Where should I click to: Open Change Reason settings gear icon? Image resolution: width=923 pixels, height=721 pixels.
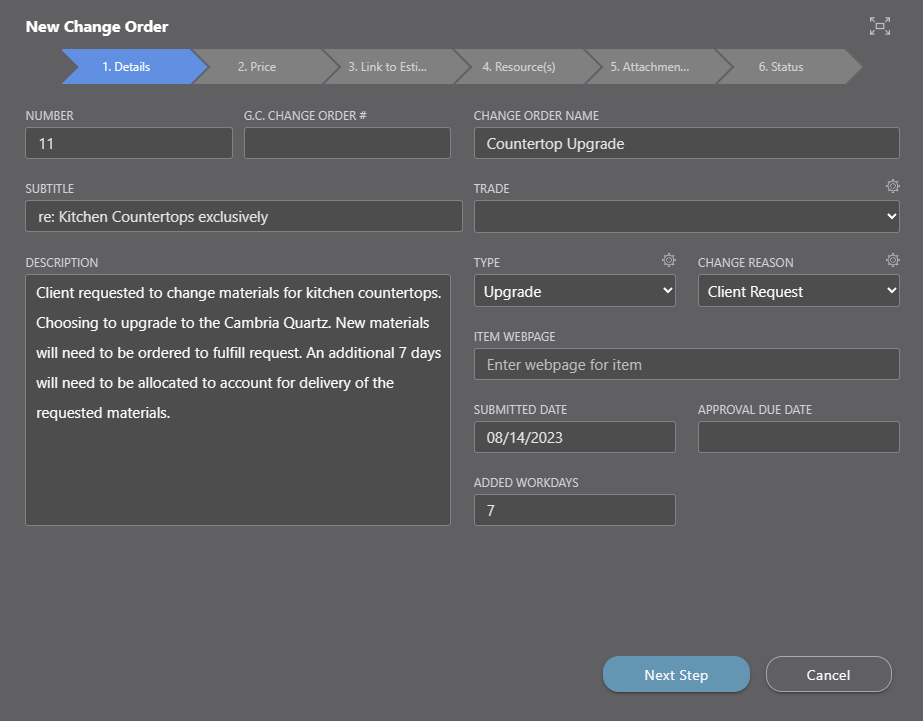(x=892, y=261)
